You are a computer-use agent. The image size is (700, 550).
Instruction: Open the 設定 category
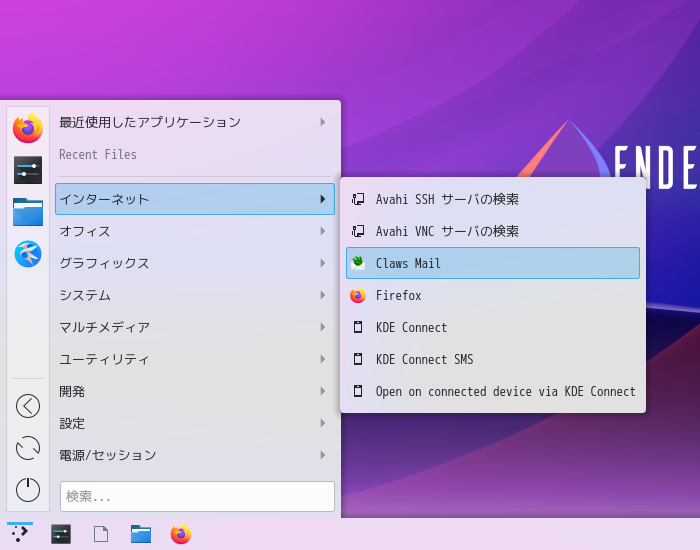[x=195, y=423]
